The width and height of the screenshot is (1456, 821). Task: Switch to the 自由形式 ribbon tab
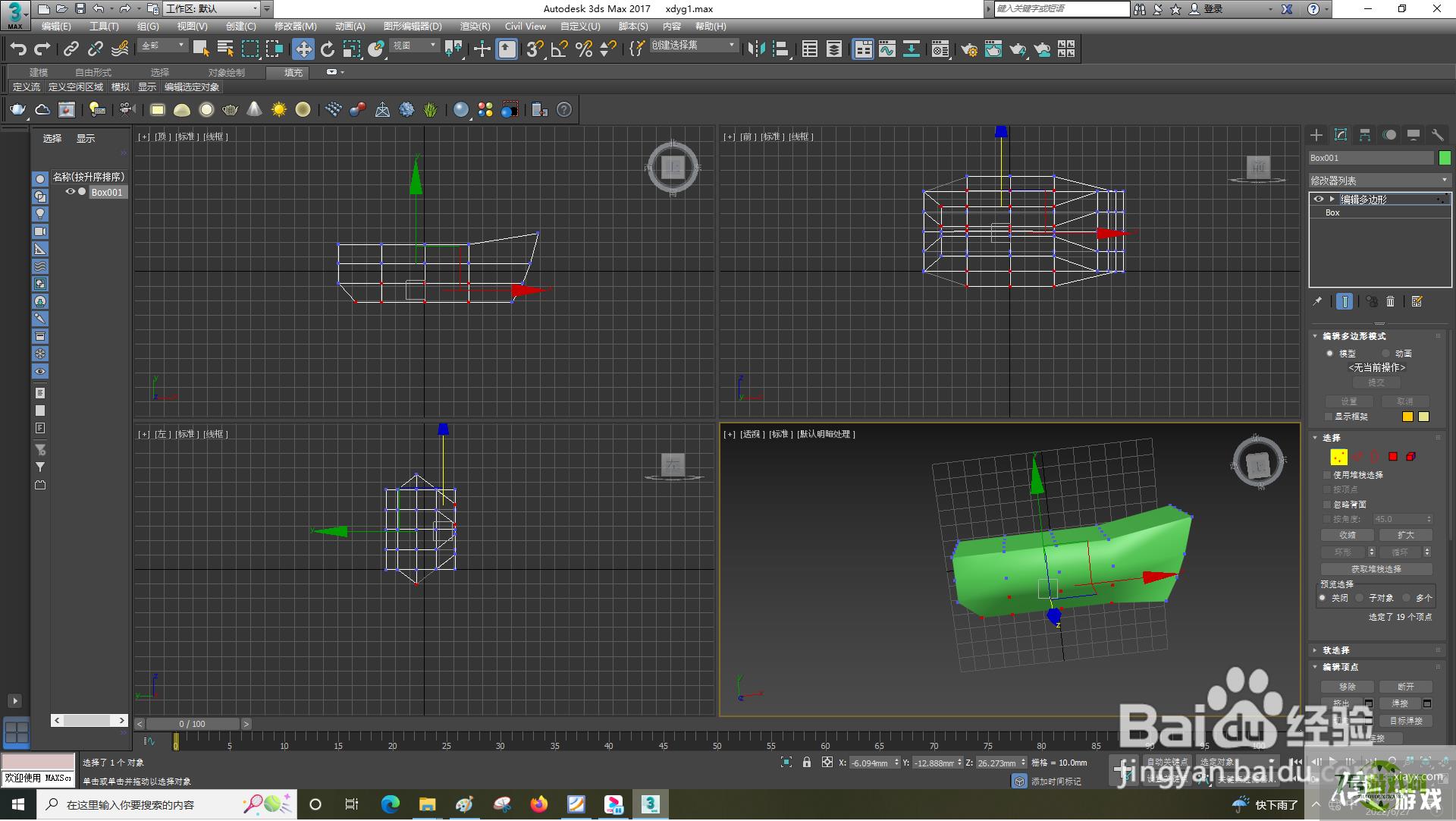tap(93, 73)
